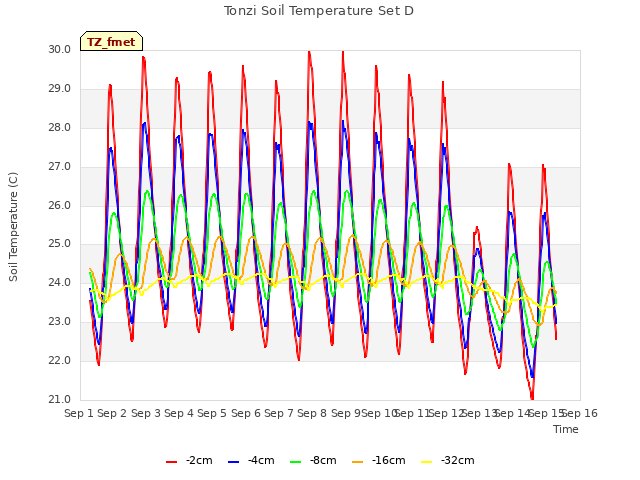Click the red -2cm legend swatch
This screenshot has height=480, width=640.
[171, 462]
